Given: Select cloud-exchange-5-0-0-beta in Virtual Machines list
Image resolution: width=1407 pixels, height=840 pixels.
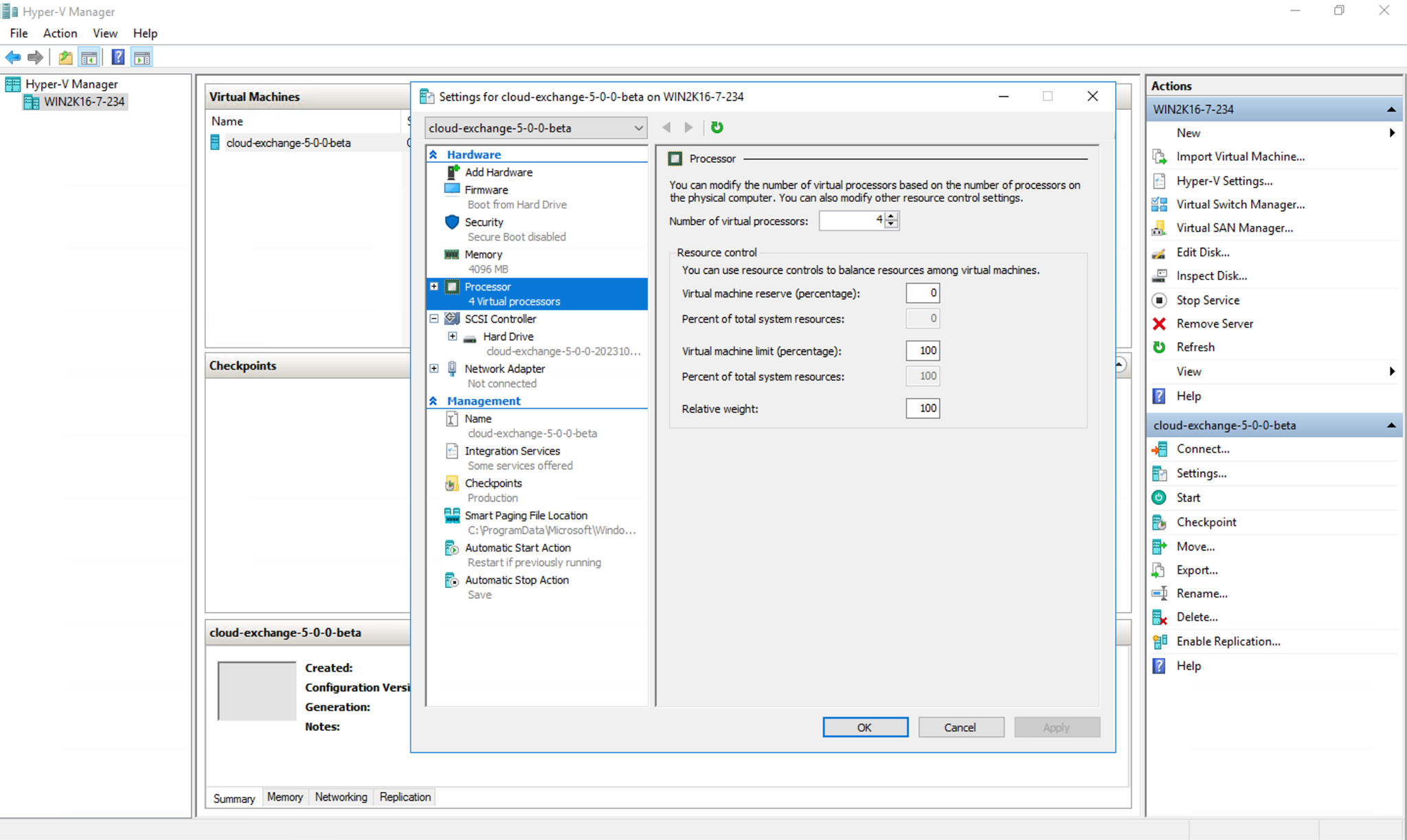Looking at the screenshot, I should pyautogui.click(x=289, y=143).
